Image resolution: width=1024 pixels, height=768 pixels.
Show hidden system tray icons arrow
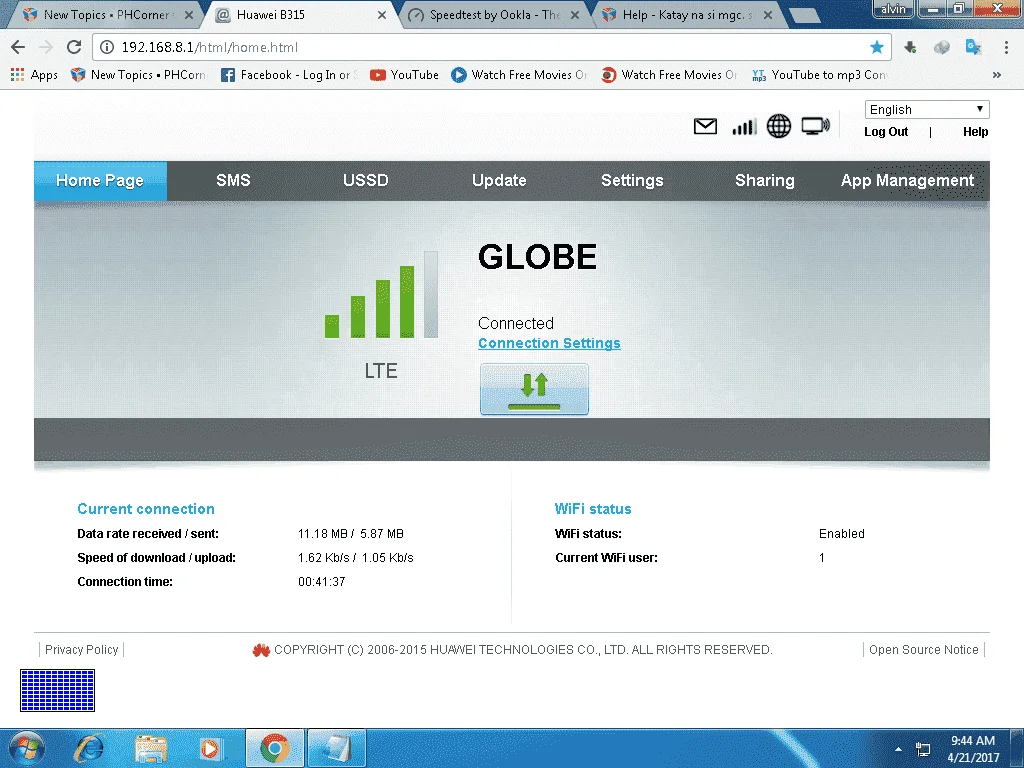click(x=899, y=749)
